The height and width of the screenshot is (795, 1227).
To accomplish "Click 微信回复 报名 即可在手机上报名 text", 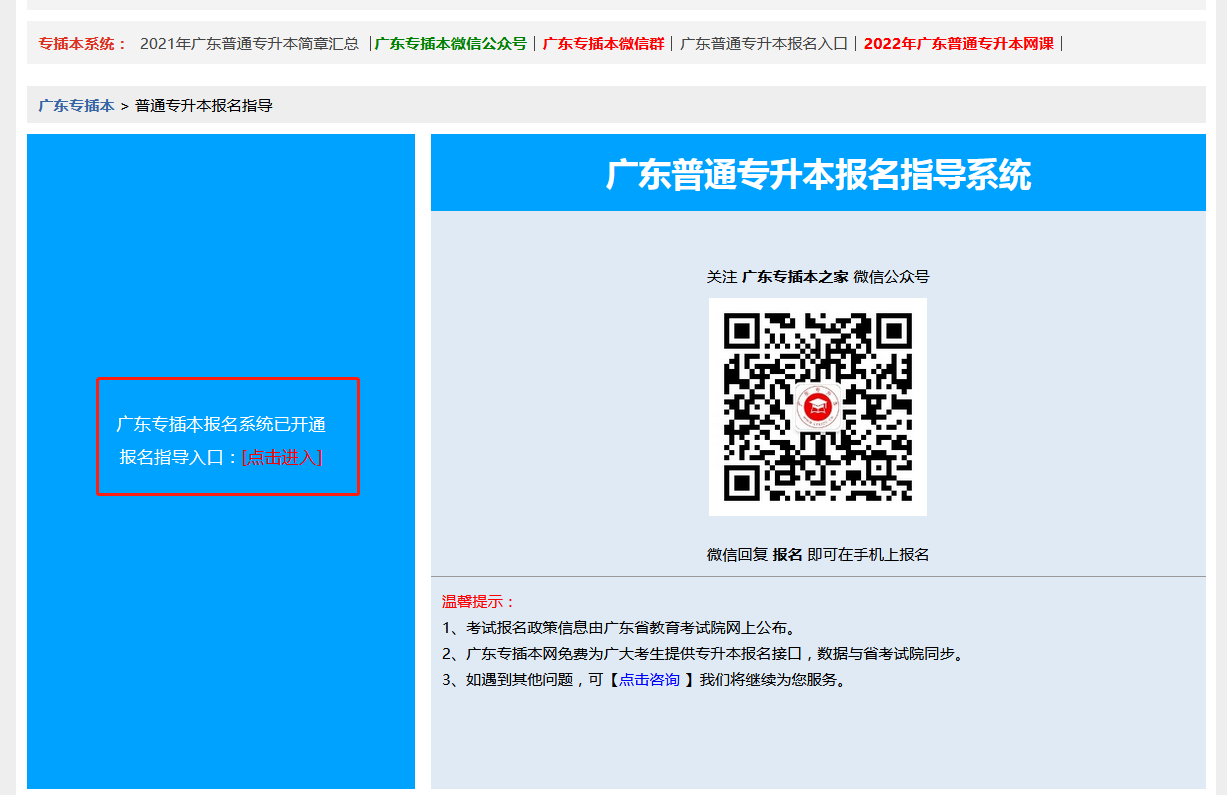I will (818, 554).
